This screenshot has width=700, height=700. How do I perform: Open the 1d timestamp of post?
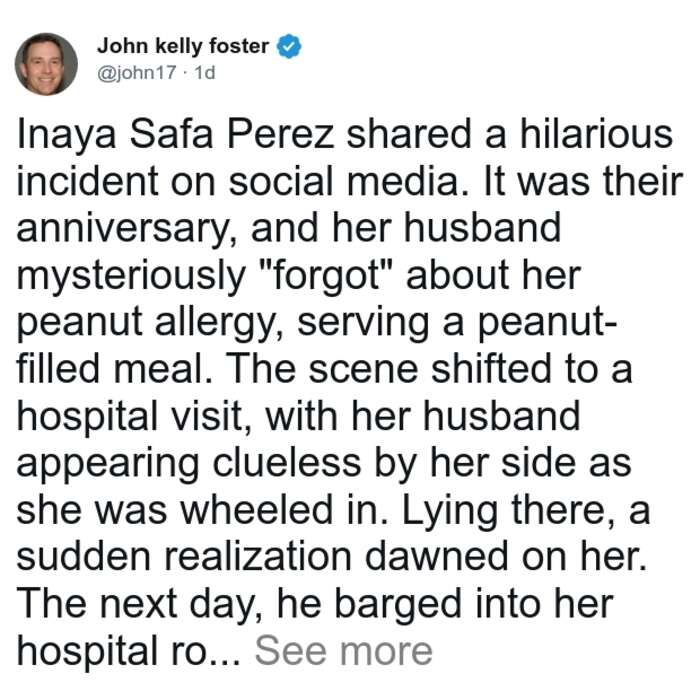click(205, 72)
